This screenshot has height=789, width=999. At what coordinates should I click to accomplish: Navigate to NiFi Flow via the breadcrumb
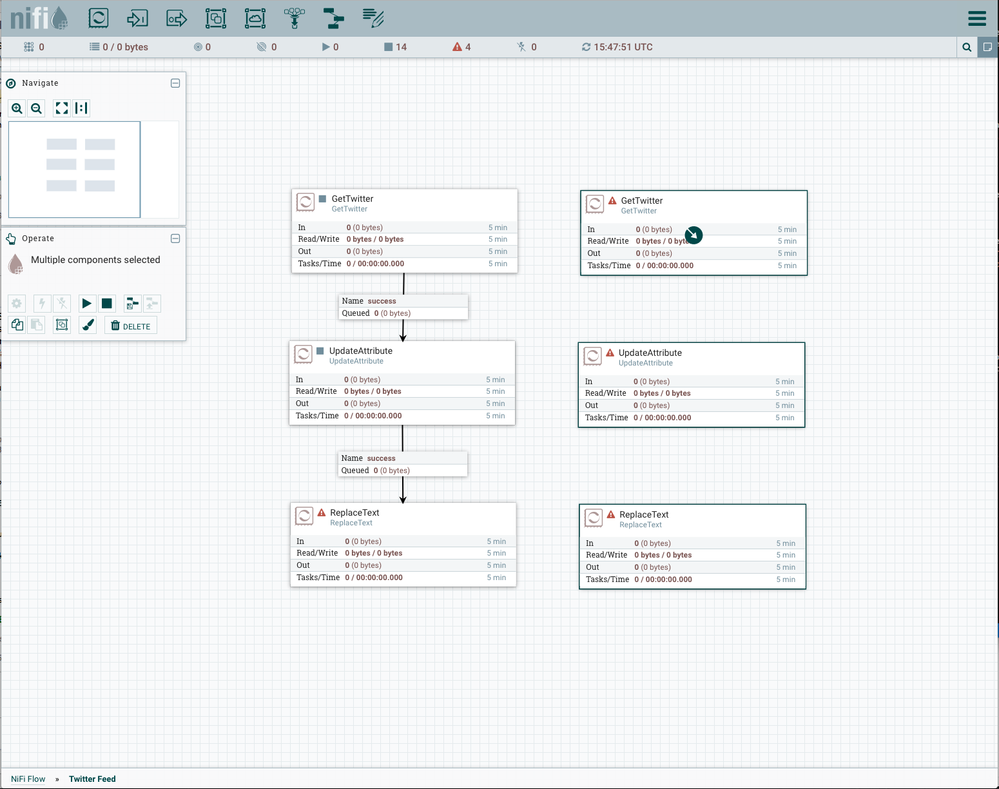pyautogui.click(x=27, y=778)
